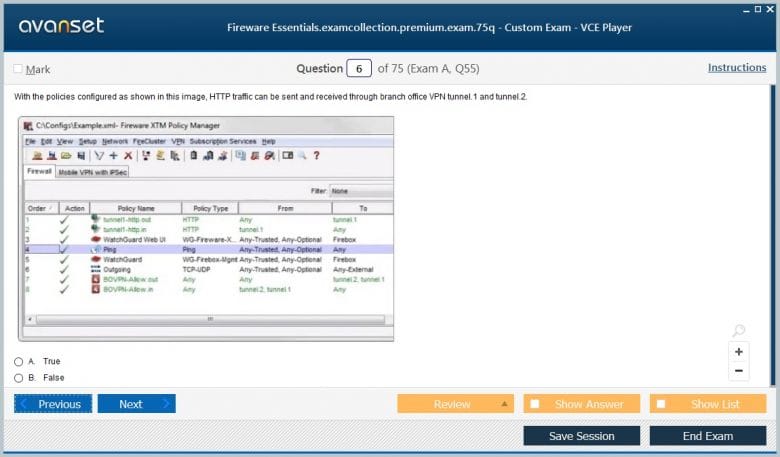Open the Help menu in Policy Manager

(x=269, y=141)
